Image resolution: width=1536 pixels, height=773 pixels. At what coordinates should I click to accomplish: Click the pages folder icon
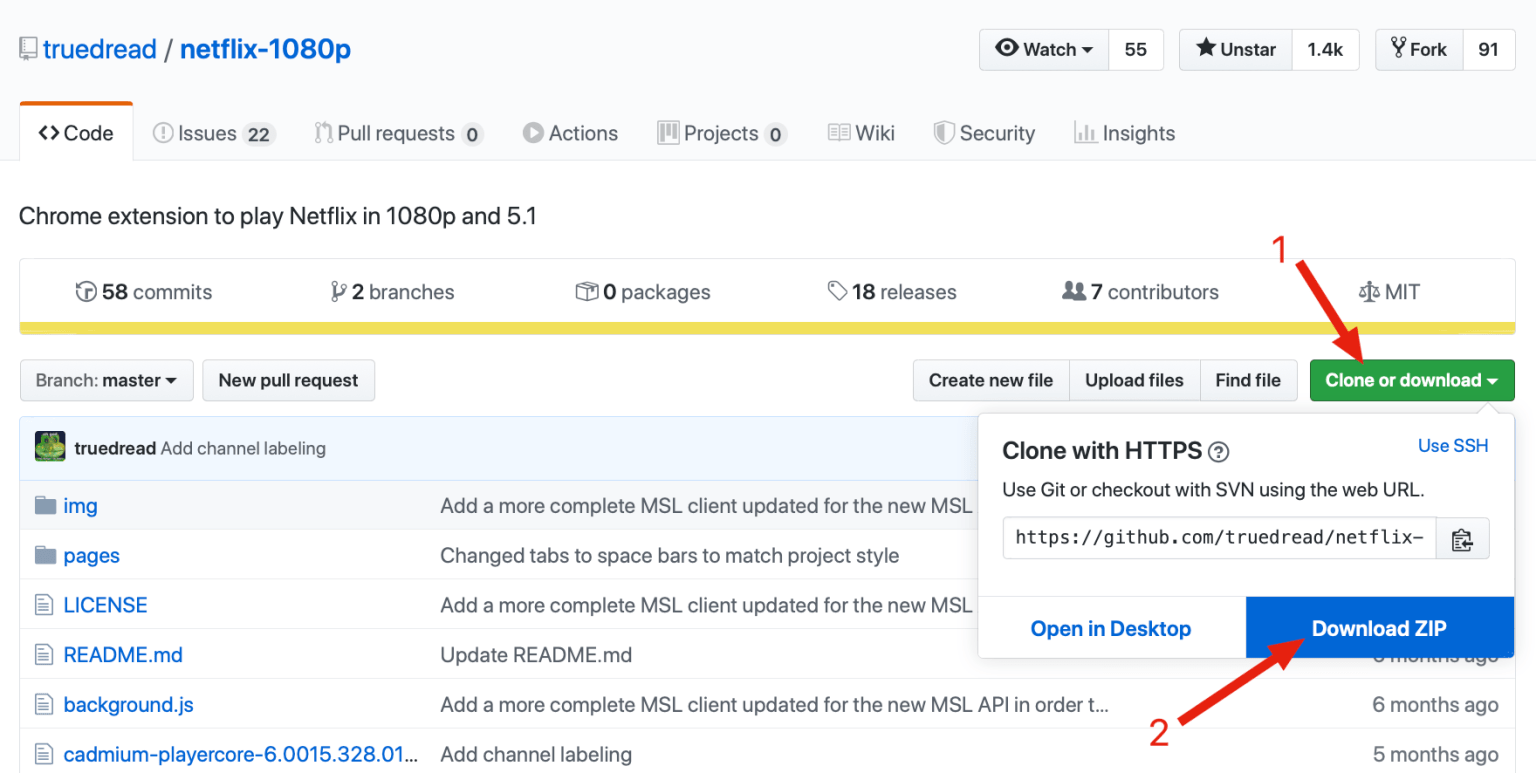(45, 555)
